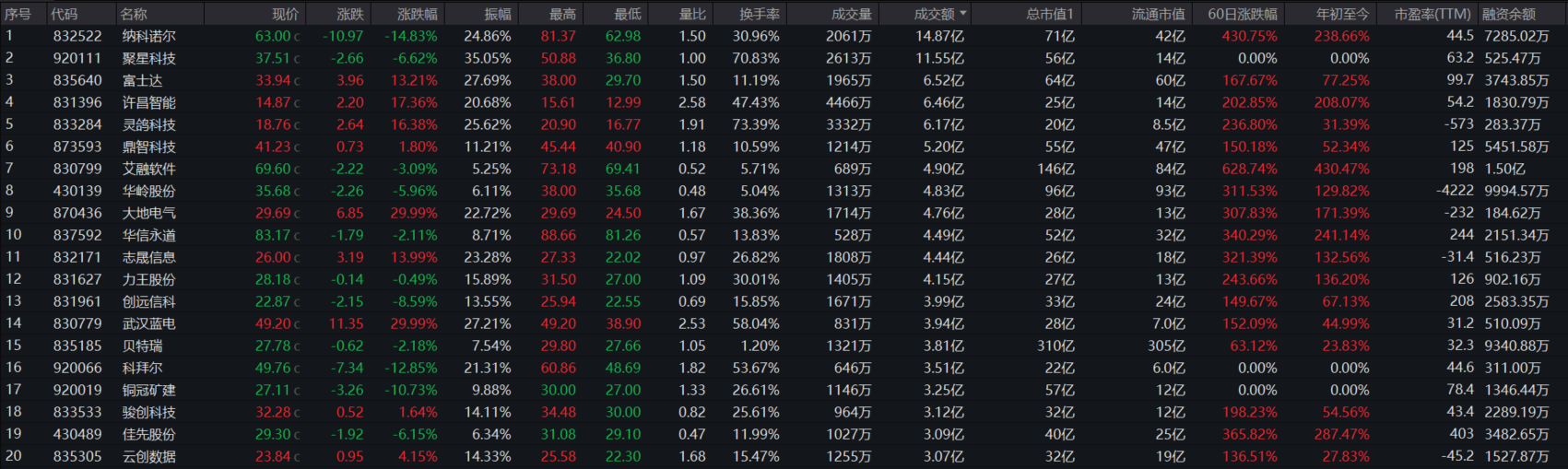Open stock code 920111 聚星科技
Screen dimensions: 1568x469
[77, 58]
